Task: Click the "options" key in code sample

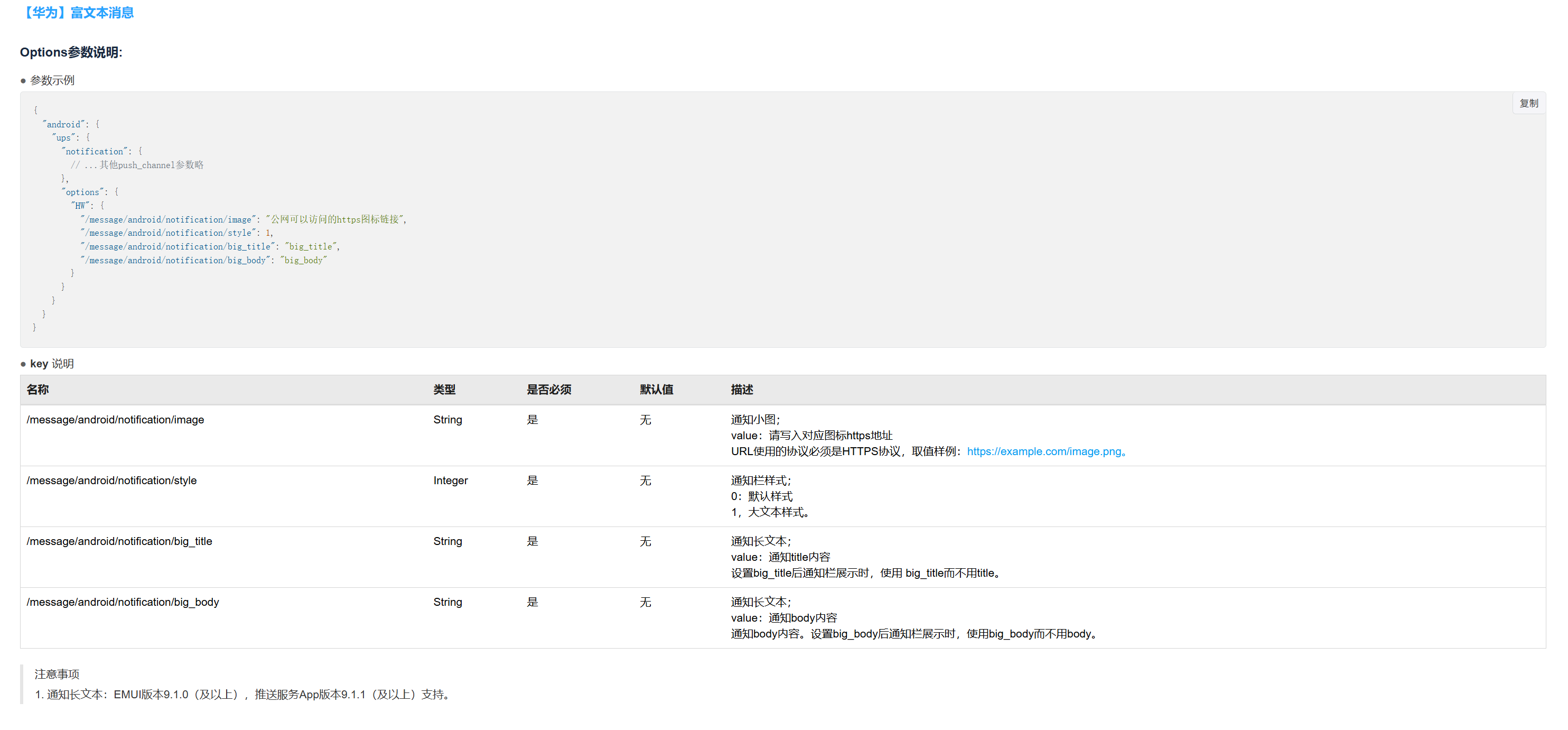Action: [83, 192]
